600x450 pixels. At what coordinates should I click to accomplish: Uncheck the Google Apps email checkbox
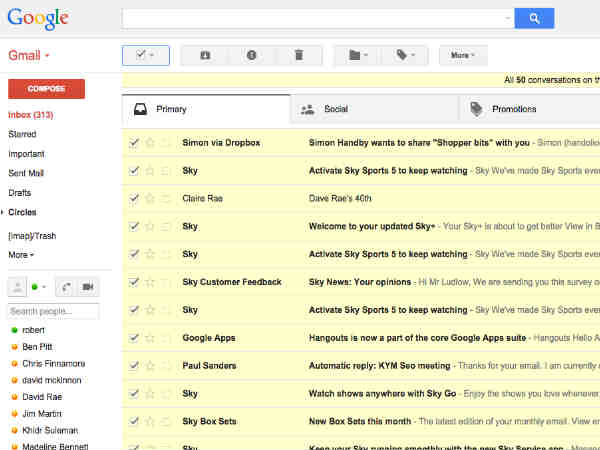point(134,338)
